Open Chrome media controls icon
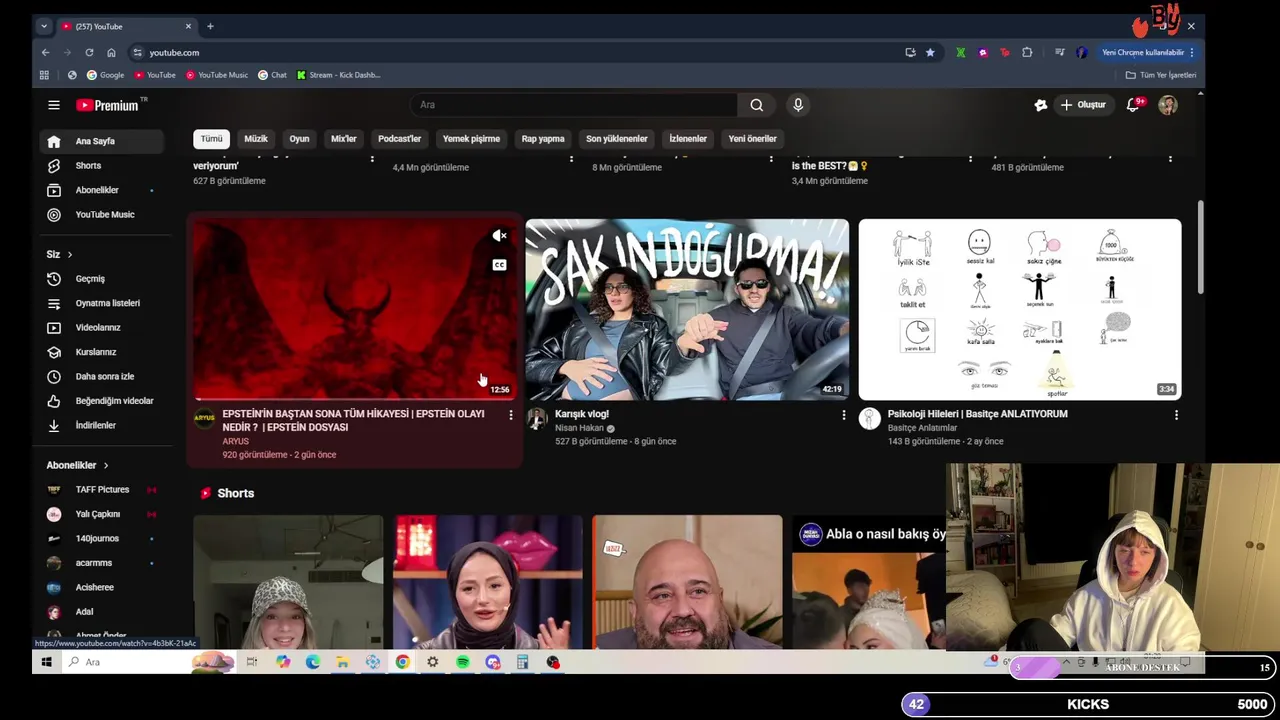 coord(1059,53)
